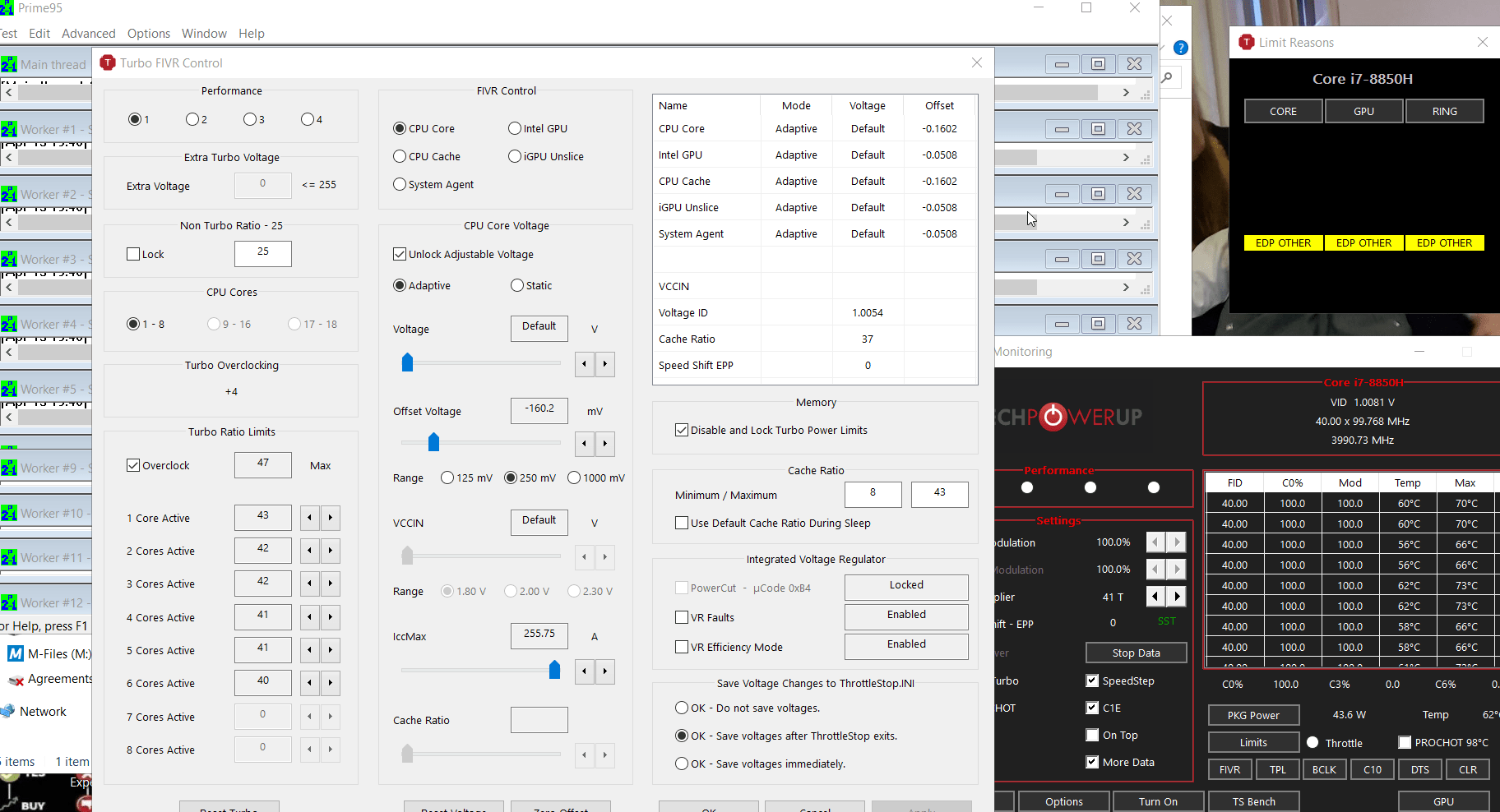The image size is (1500, 812).
Task: Select the System Agent row in voltage table
Action: click(814, 233)
